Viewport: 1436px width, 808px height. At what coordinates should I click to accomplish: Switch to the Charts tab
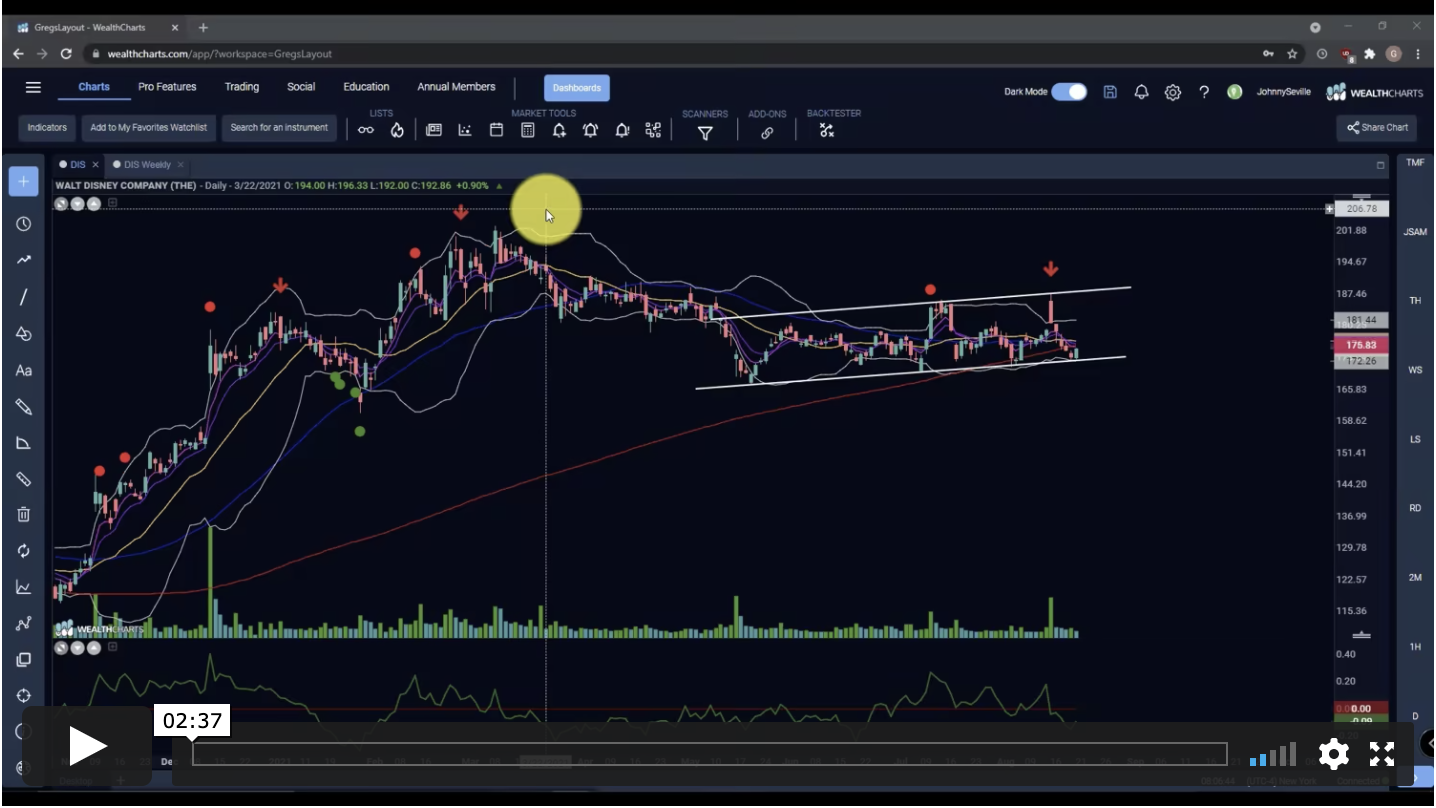click(94, 87)
